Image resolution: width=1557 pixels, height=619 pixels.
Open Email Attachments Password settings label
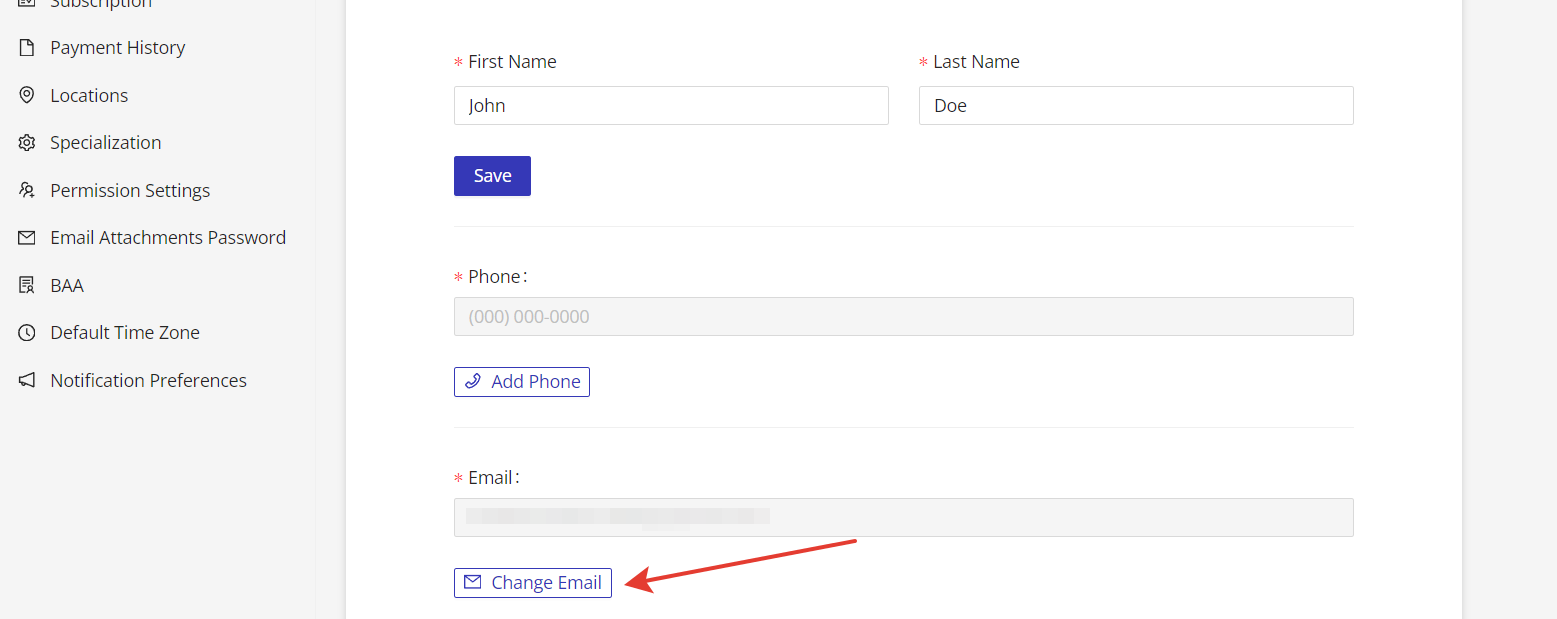pos(168,238)
